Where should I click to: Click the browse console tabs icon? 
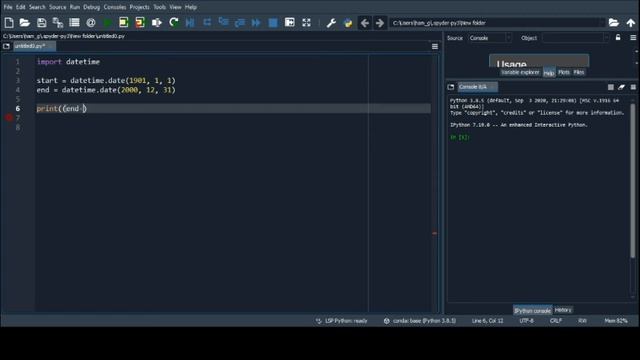(x=451, y=87)
